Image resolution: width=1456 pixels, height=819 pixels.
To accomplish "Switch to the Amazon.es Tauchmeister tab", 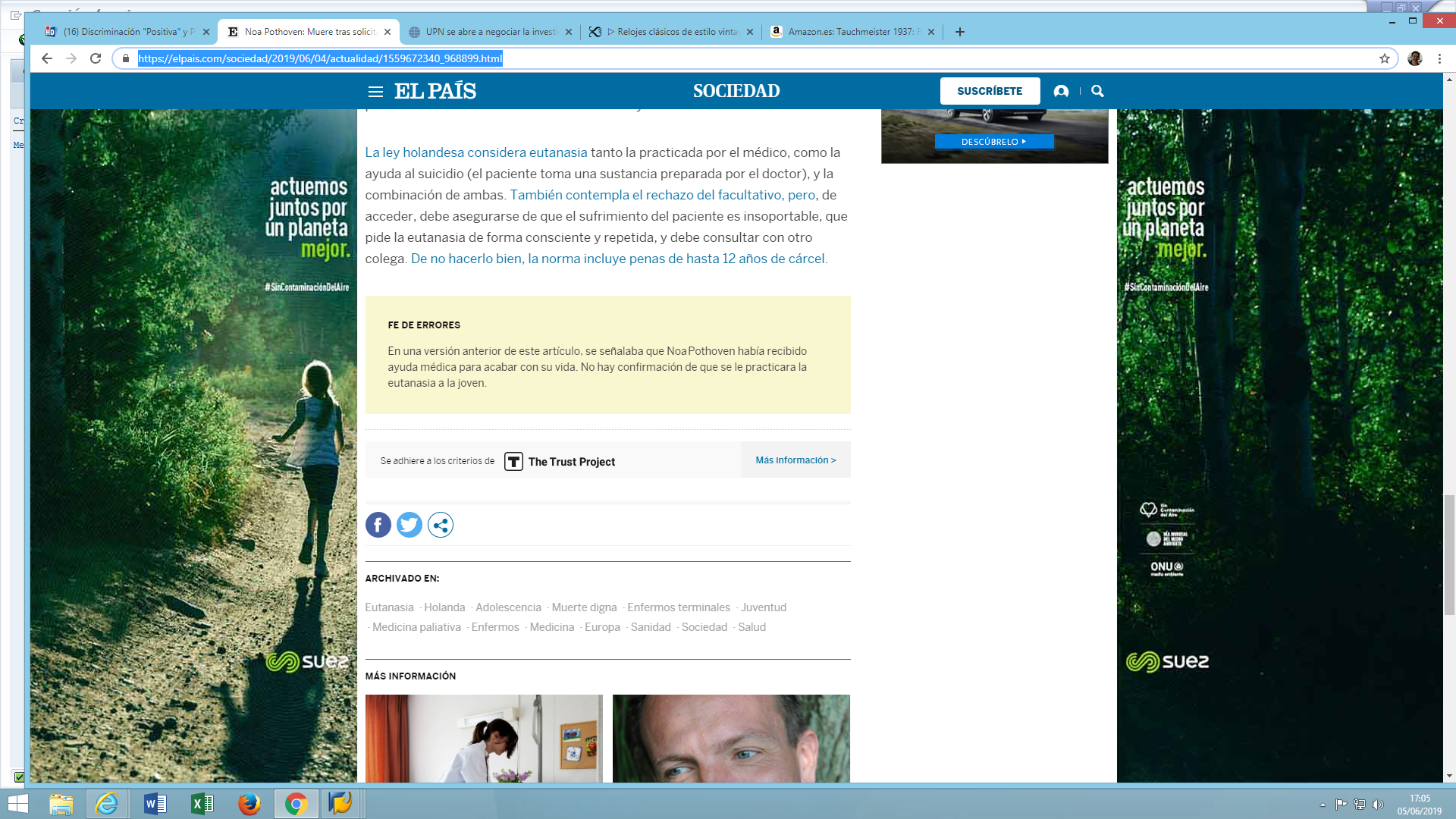I will click(x=852, y=32).
